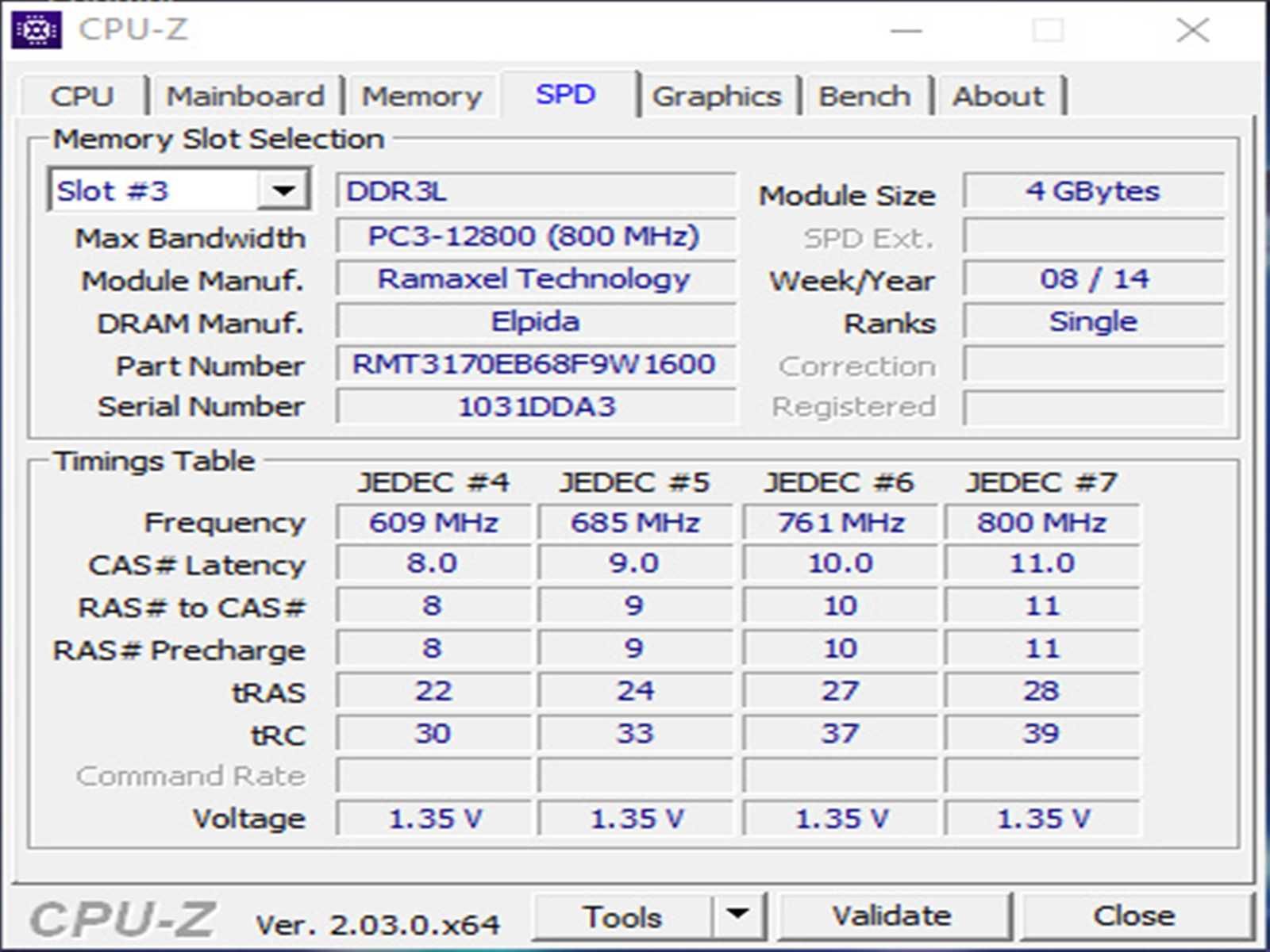Click the JEDEC #4 column header
The image size is (1270, 952).
pos(433,482)
